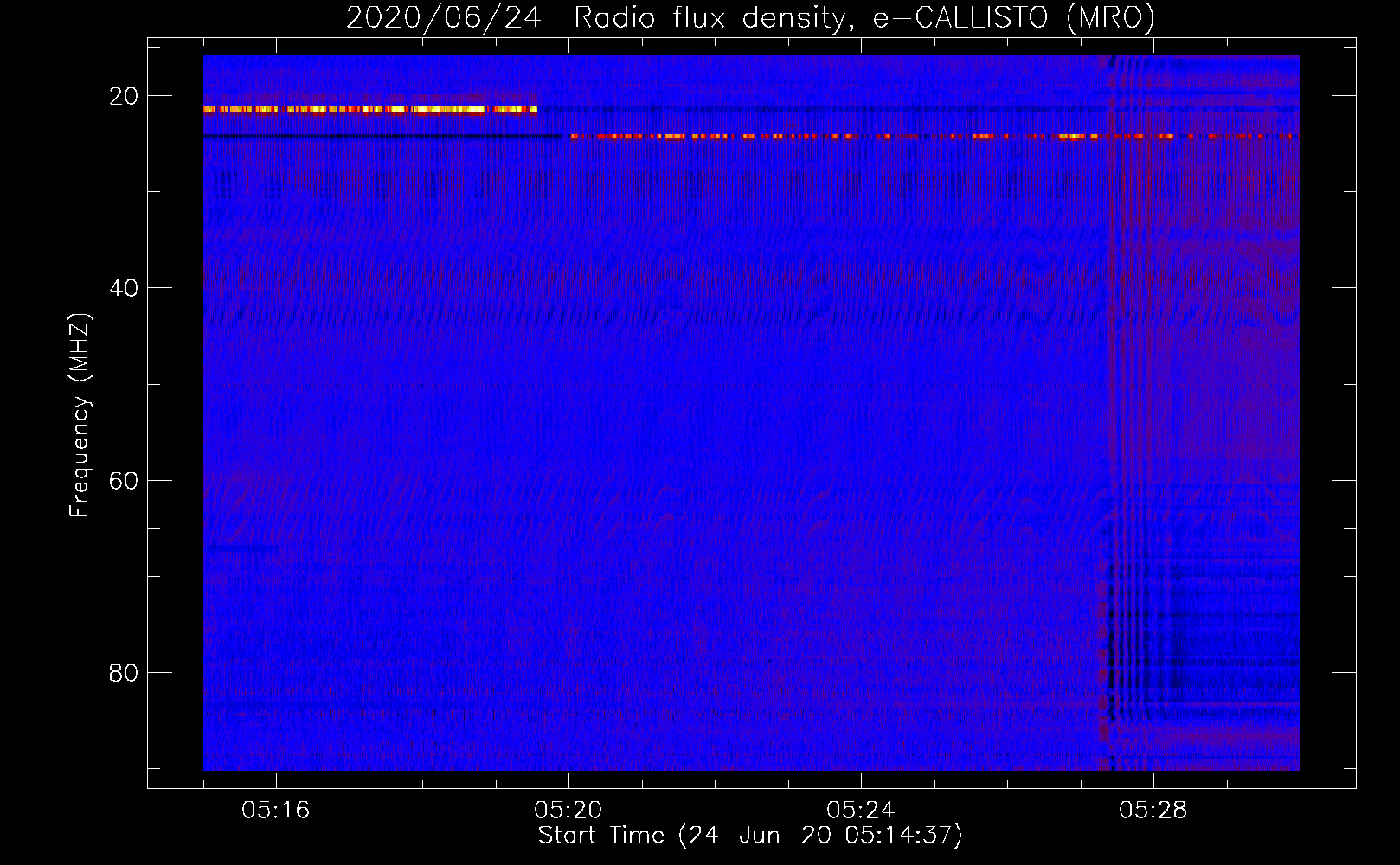Click the plot title "Radio flux density, e-CALLISTO (MRO)"
1400x865 pixels.
[x=864, y=18]
